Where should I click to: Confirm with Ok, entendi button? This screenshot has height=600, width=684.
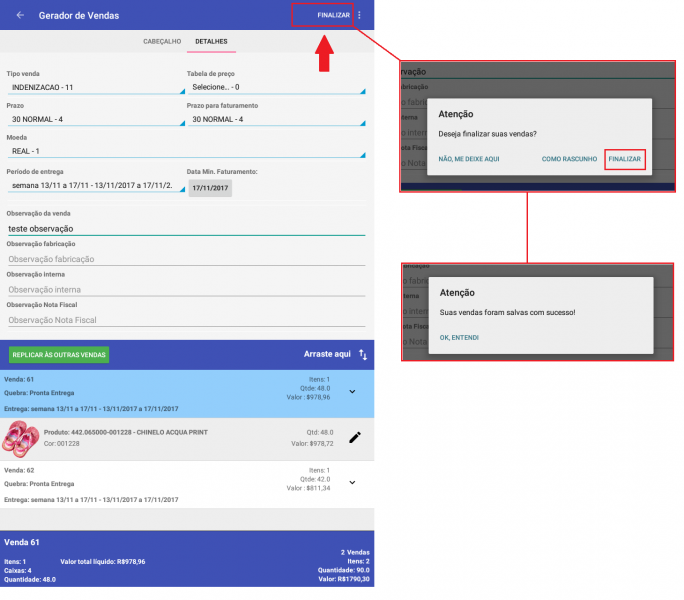[459, 338]
